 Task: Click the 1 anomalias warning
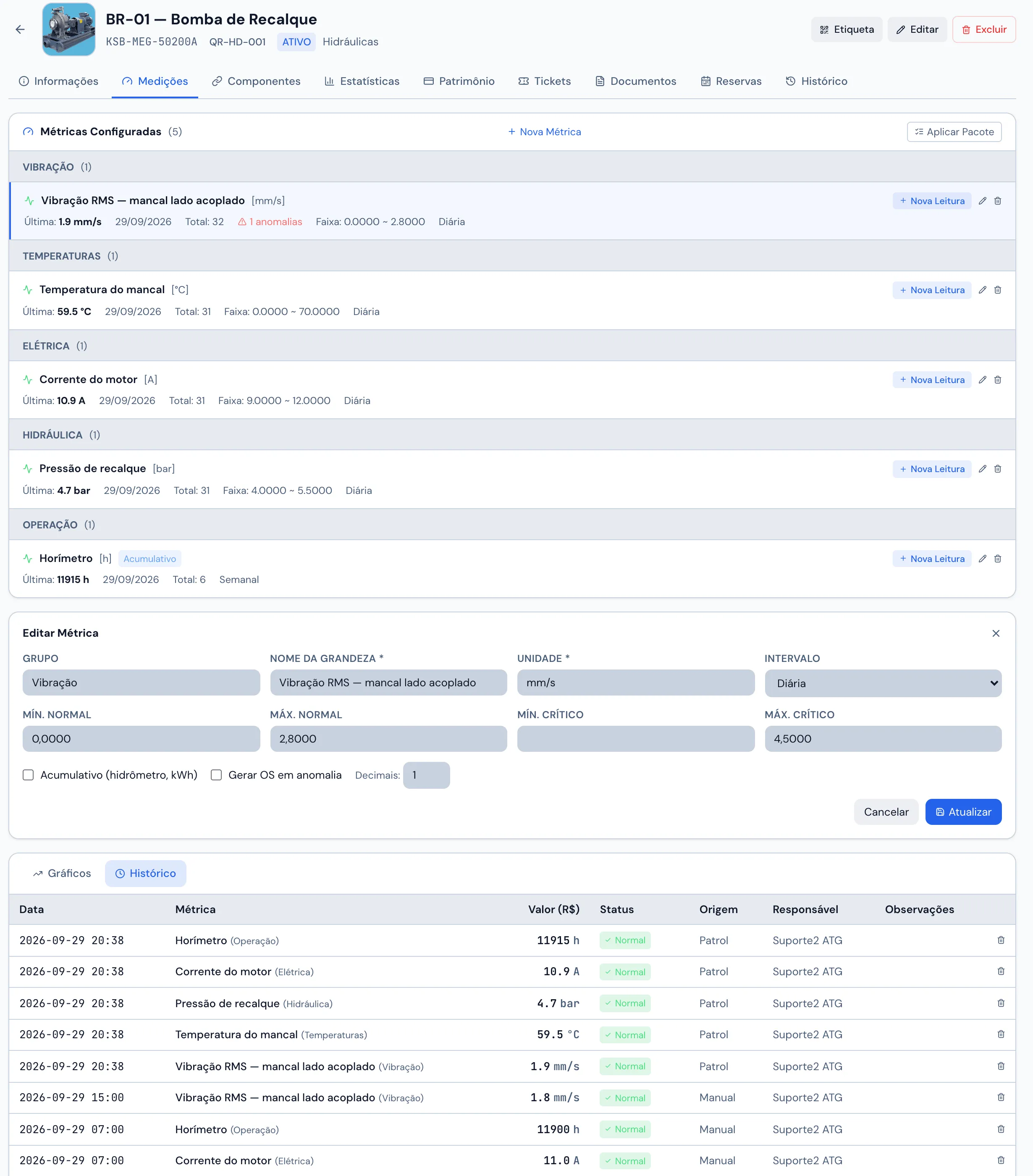point(270,221)
